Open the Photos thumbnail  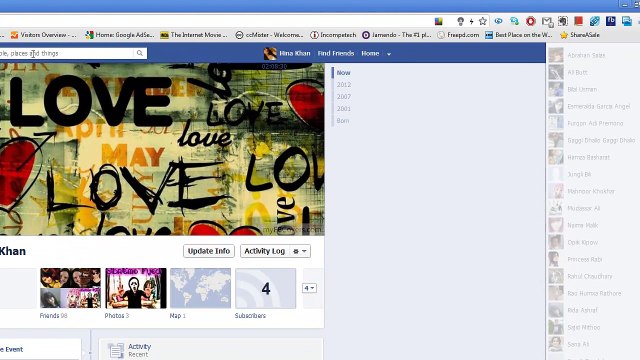click(136, 288)
